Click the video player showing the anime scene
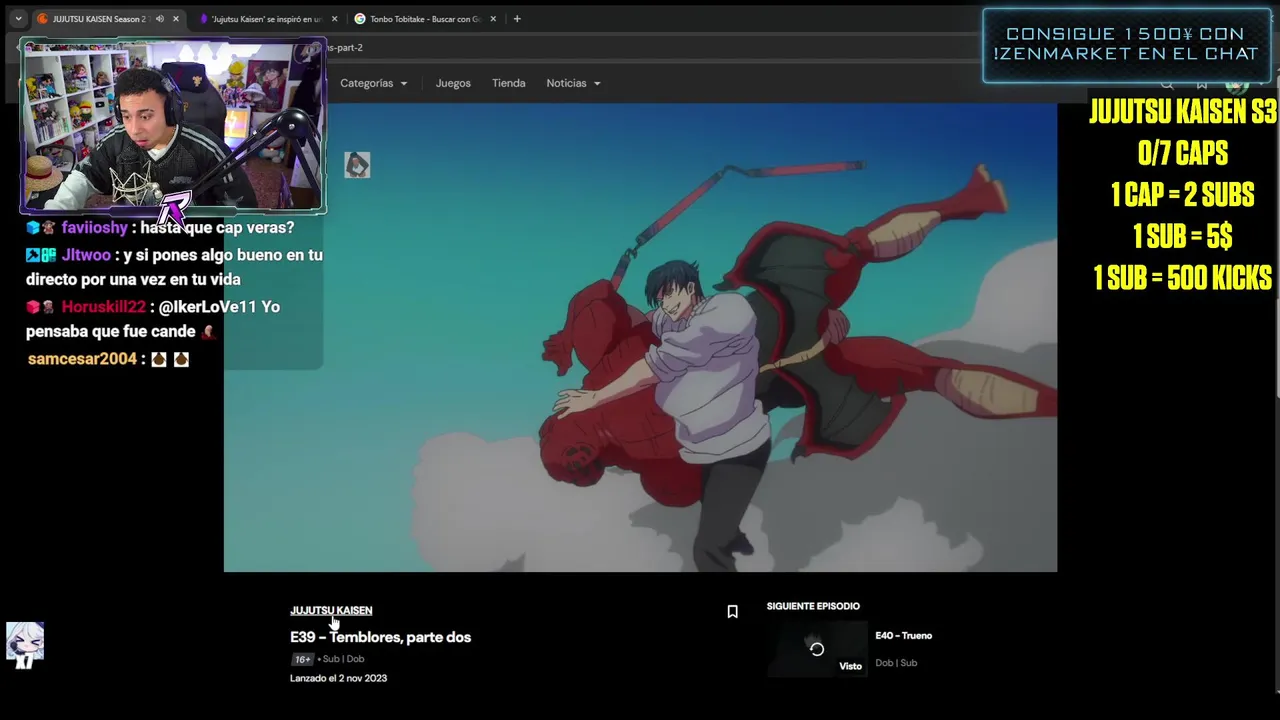 click(640, 338)
